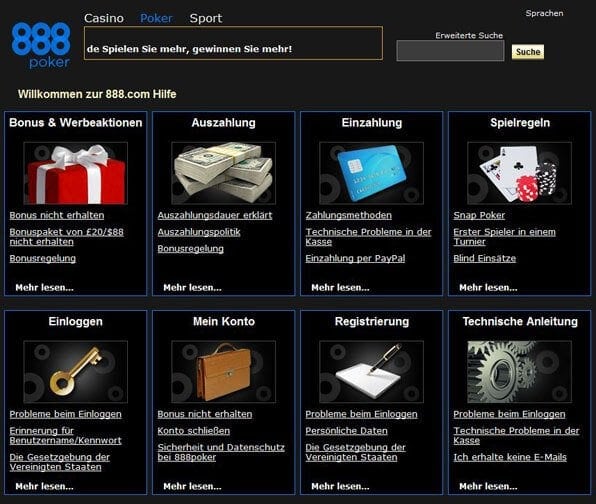Open 'Bonusregelung' under Bonus & Werbeaktionen
Image resolution: width=596 pixels, height=504 pixels.
[43, 258]
